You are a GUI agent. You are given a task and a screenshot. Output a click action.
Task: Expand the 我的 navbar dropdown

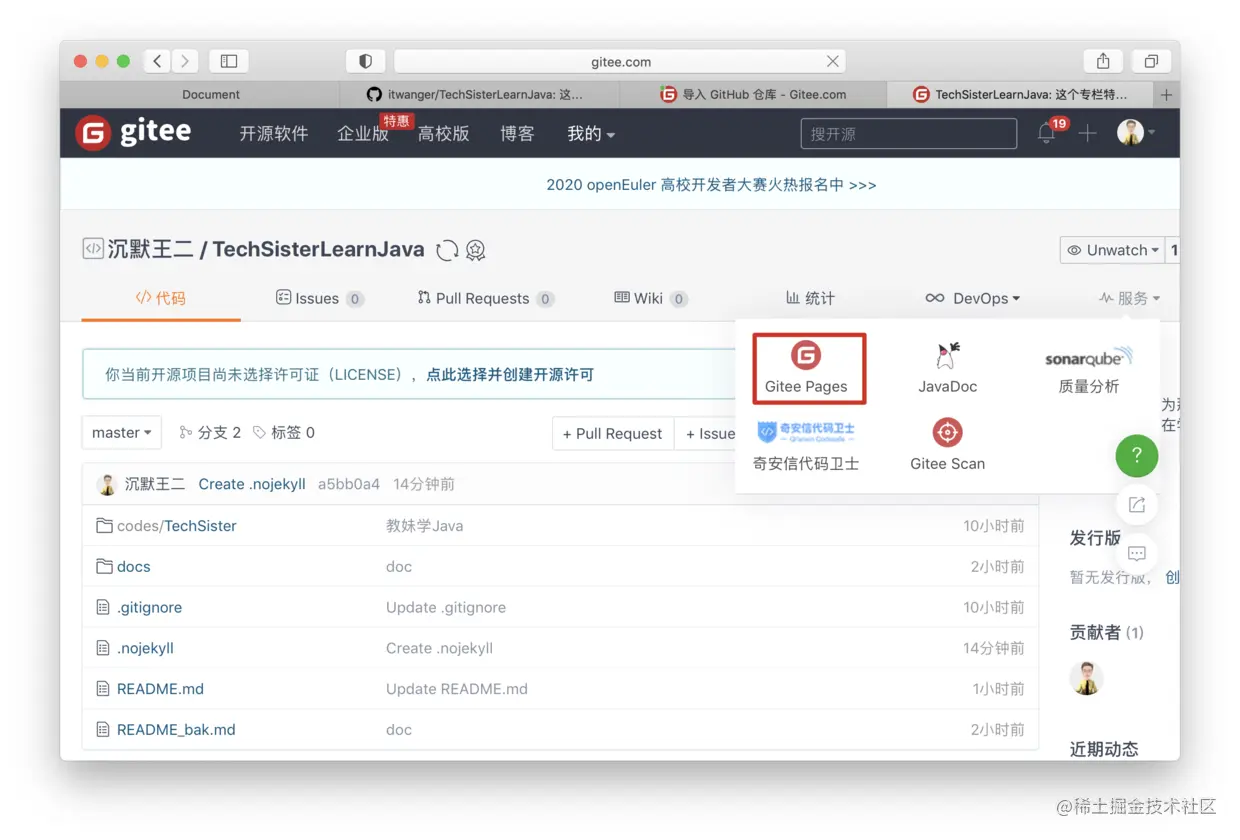click(x=591, y=133)
